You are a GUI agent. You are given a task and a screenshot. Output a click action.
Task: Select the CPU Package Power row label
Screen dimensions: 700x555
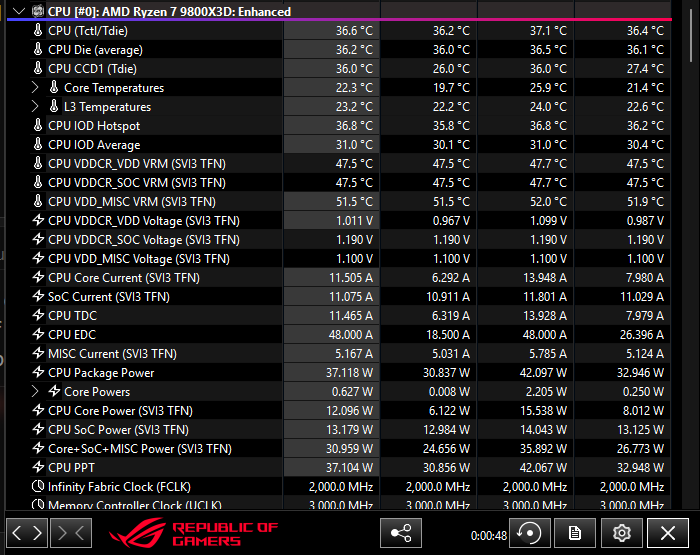101,372
